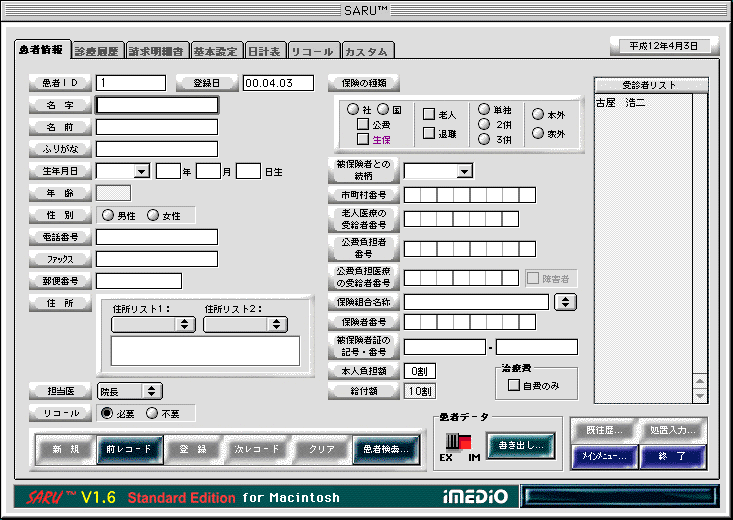Screen dimensions: 733x520
Task: Open the 請求明細書 tab
Action: [x=157, y=51]
